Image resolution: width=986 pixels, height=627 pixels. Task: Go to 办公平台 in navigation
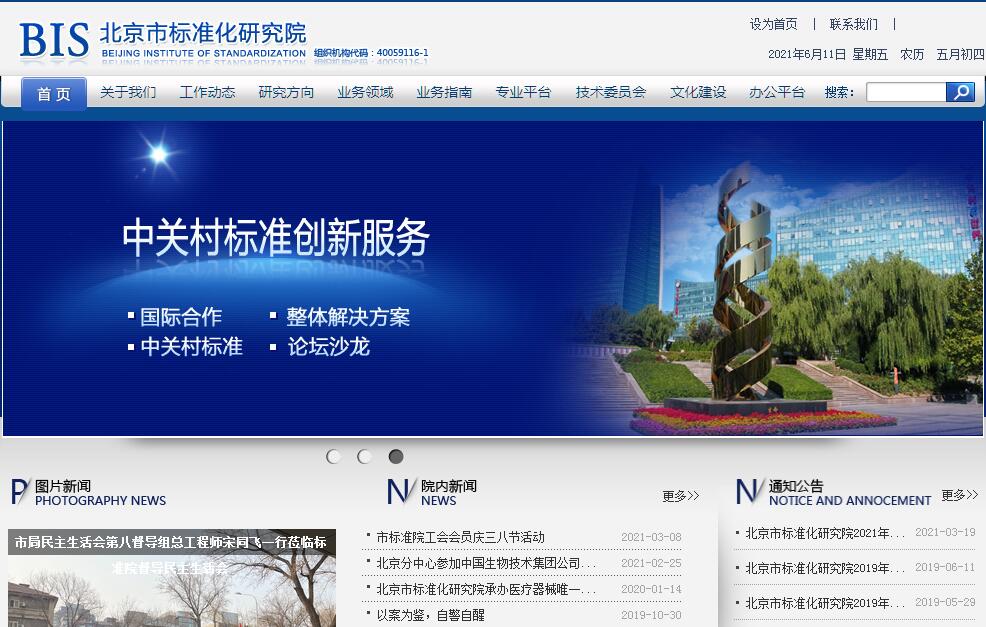pyautogui.click(x=777, y=92)
